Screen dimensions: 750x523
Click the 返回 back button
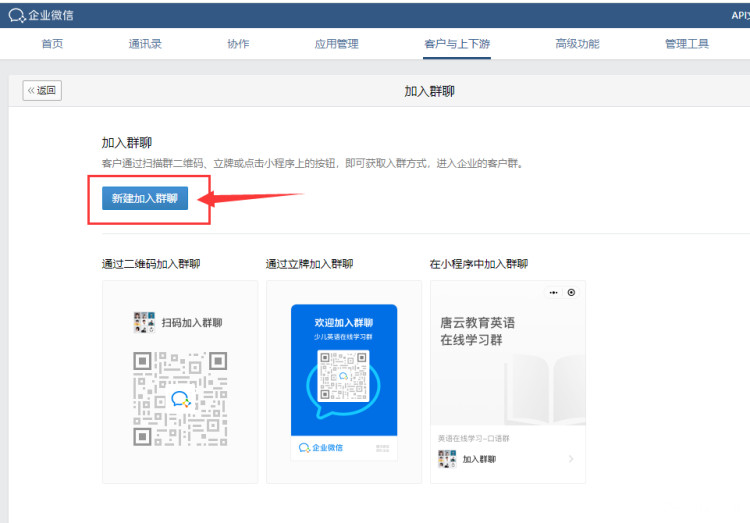[42, 91]
